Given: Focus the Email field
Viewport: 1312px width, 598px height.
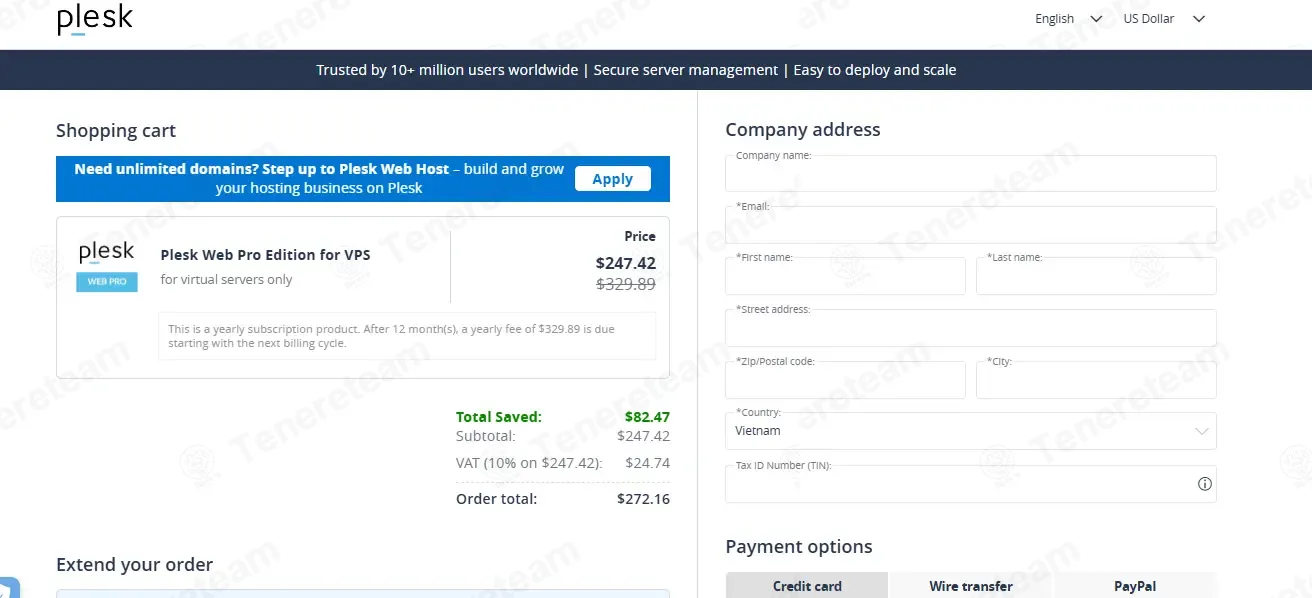Looking at the screenshot, I should 970,225.
